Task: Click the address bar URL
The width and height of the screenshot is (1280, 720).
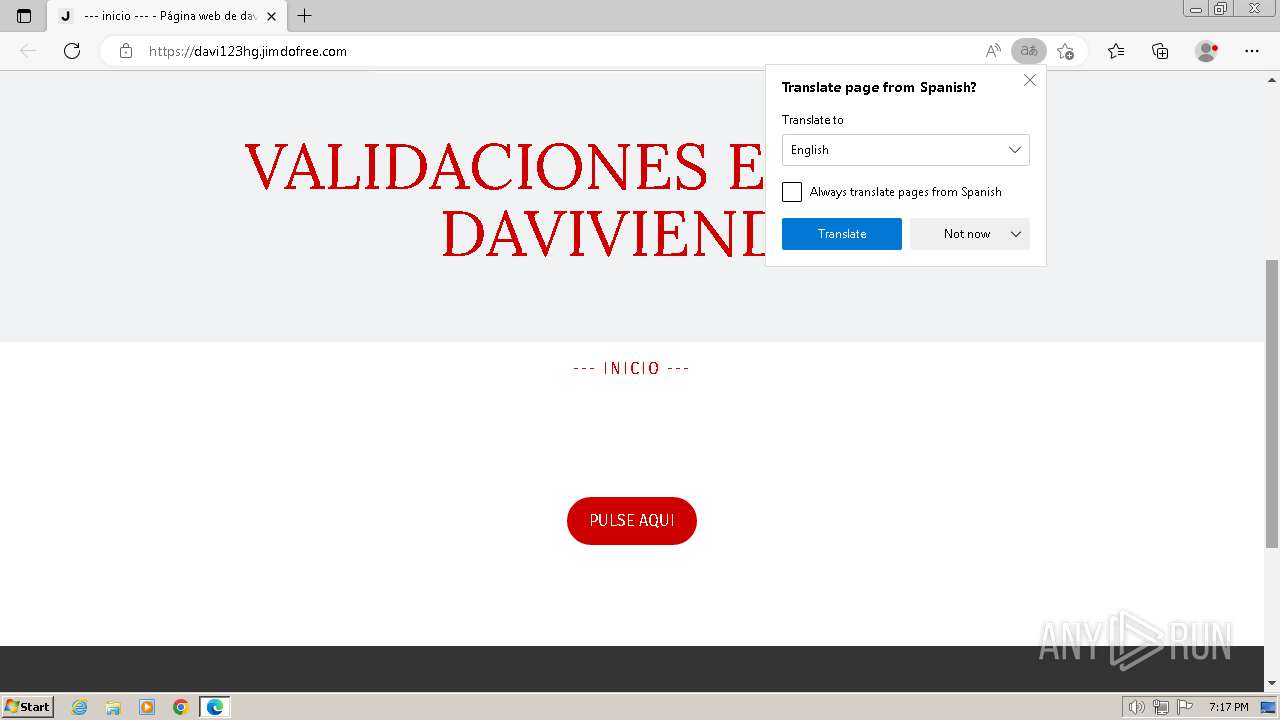Action: [248, 51]
